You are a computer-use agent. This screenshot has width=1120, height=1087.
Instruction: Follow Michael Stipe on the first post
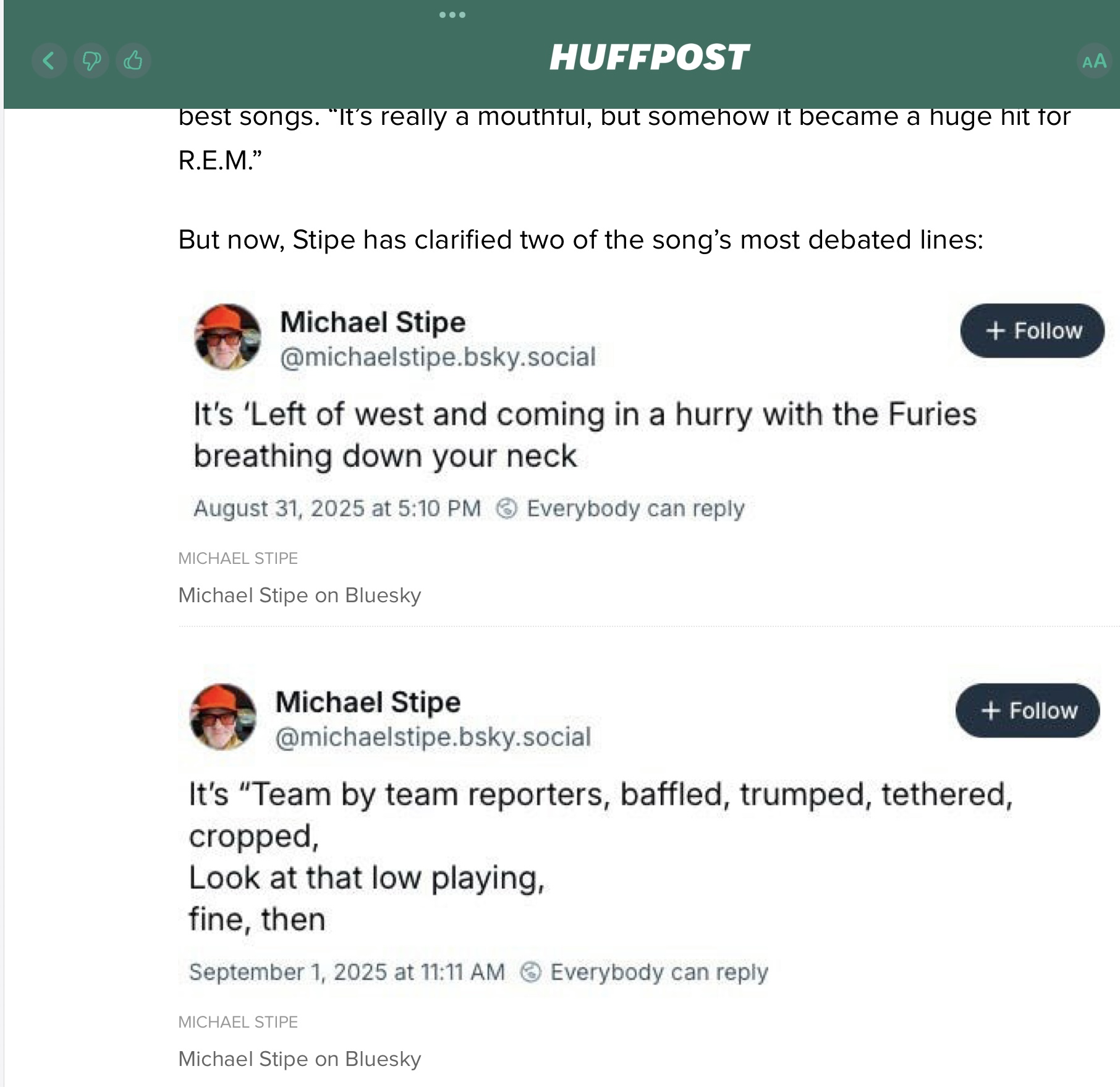click(x=1032, y=331)
